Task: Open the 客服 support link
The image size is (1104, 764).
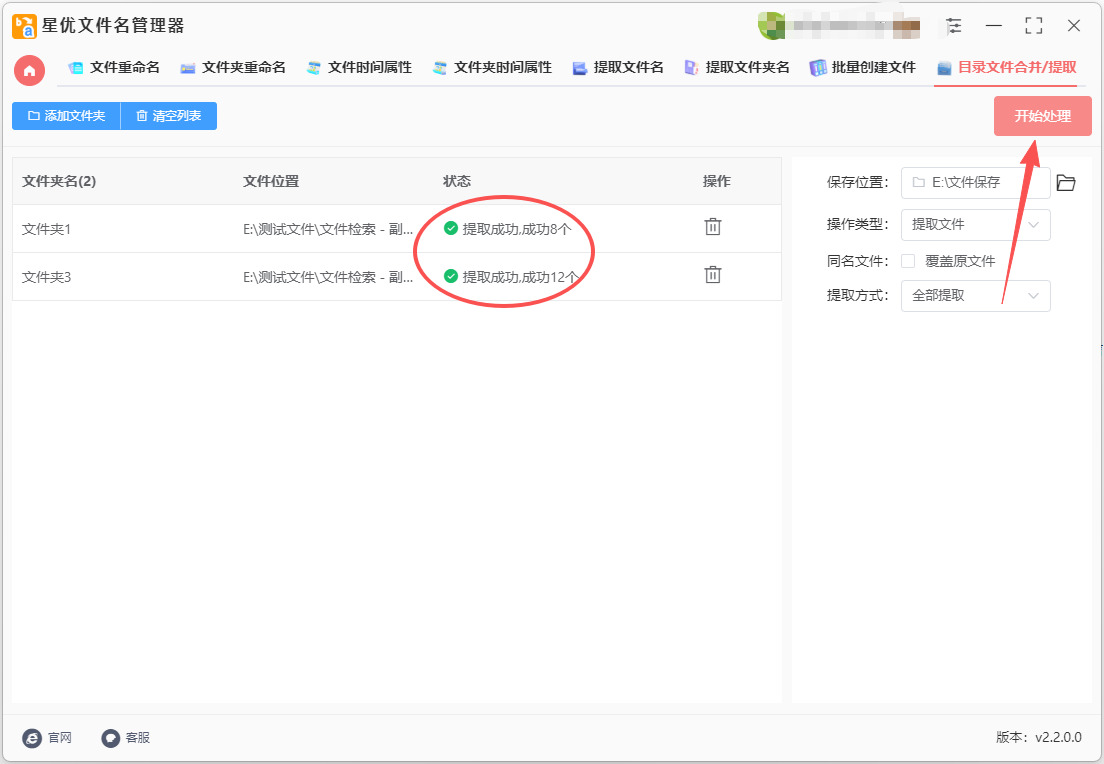Action: point(125,738)
